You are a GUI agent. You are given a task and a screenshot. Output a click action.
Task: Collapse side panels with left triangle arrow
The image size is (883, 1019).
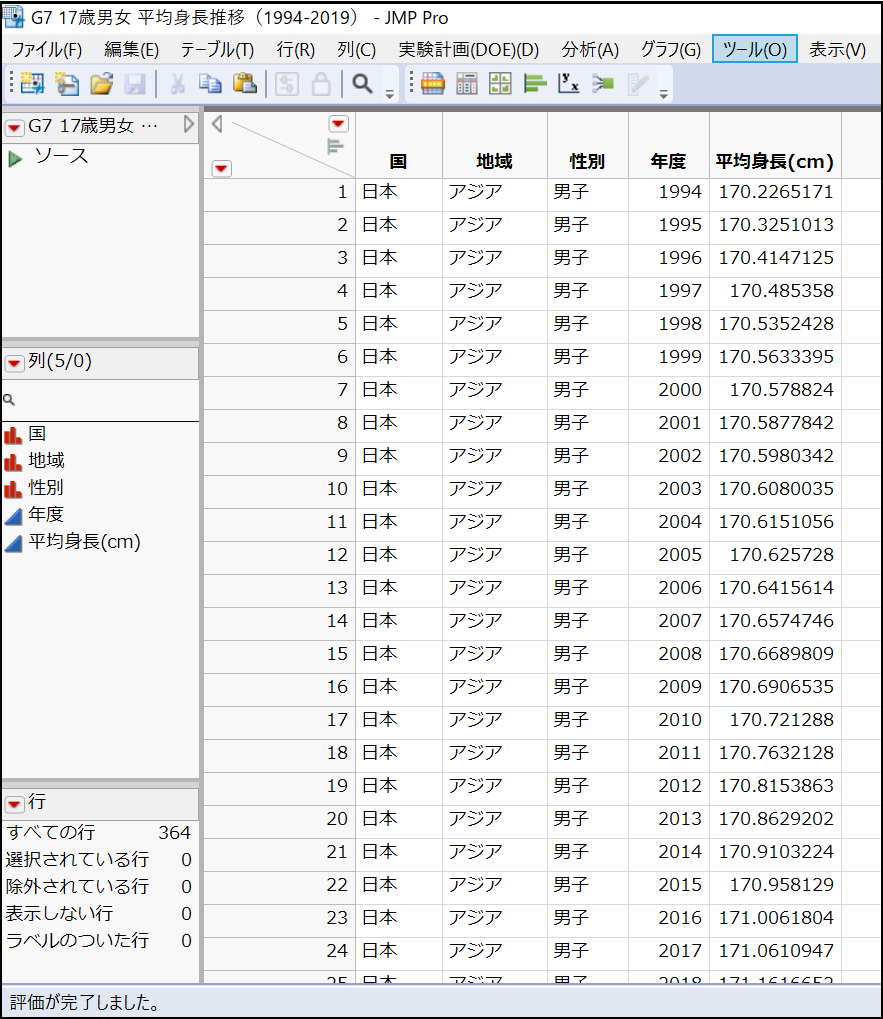tap(217, 123)
